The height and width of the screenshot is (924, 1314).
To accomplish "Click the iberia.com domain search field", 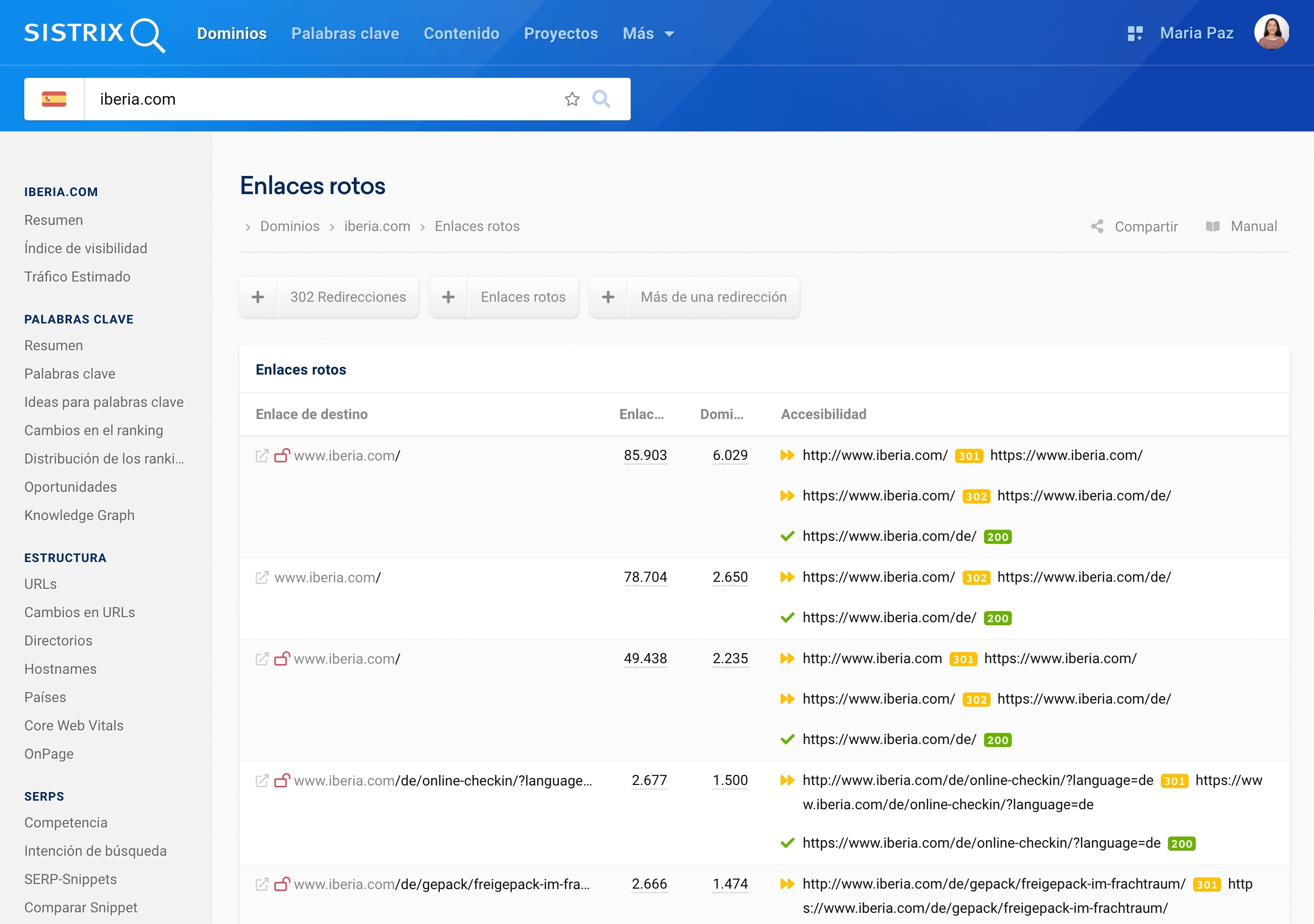I will [x=320, y=99].
